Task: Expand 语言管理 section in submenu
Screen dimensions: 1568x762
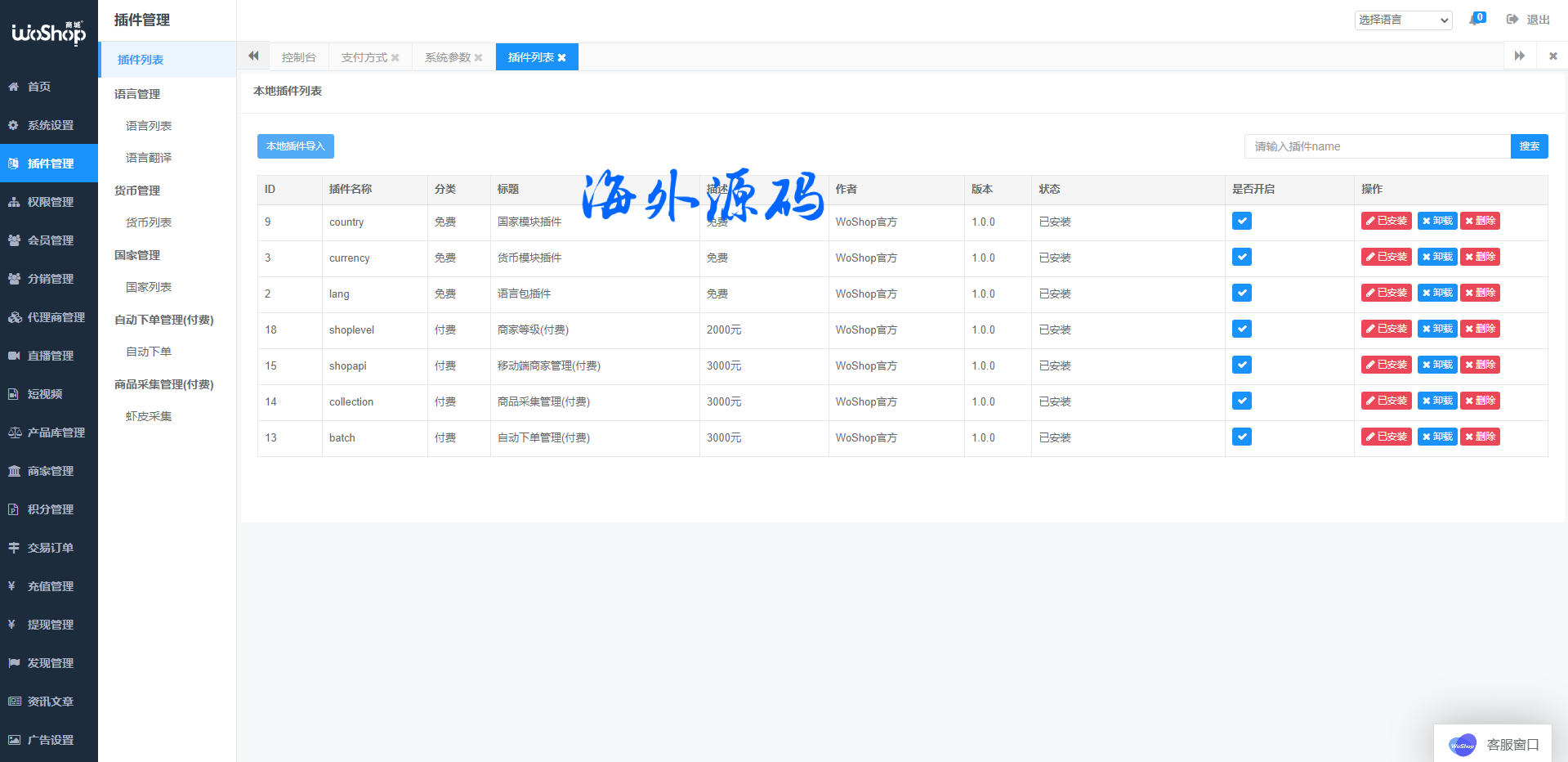Action: click(137, 94)
